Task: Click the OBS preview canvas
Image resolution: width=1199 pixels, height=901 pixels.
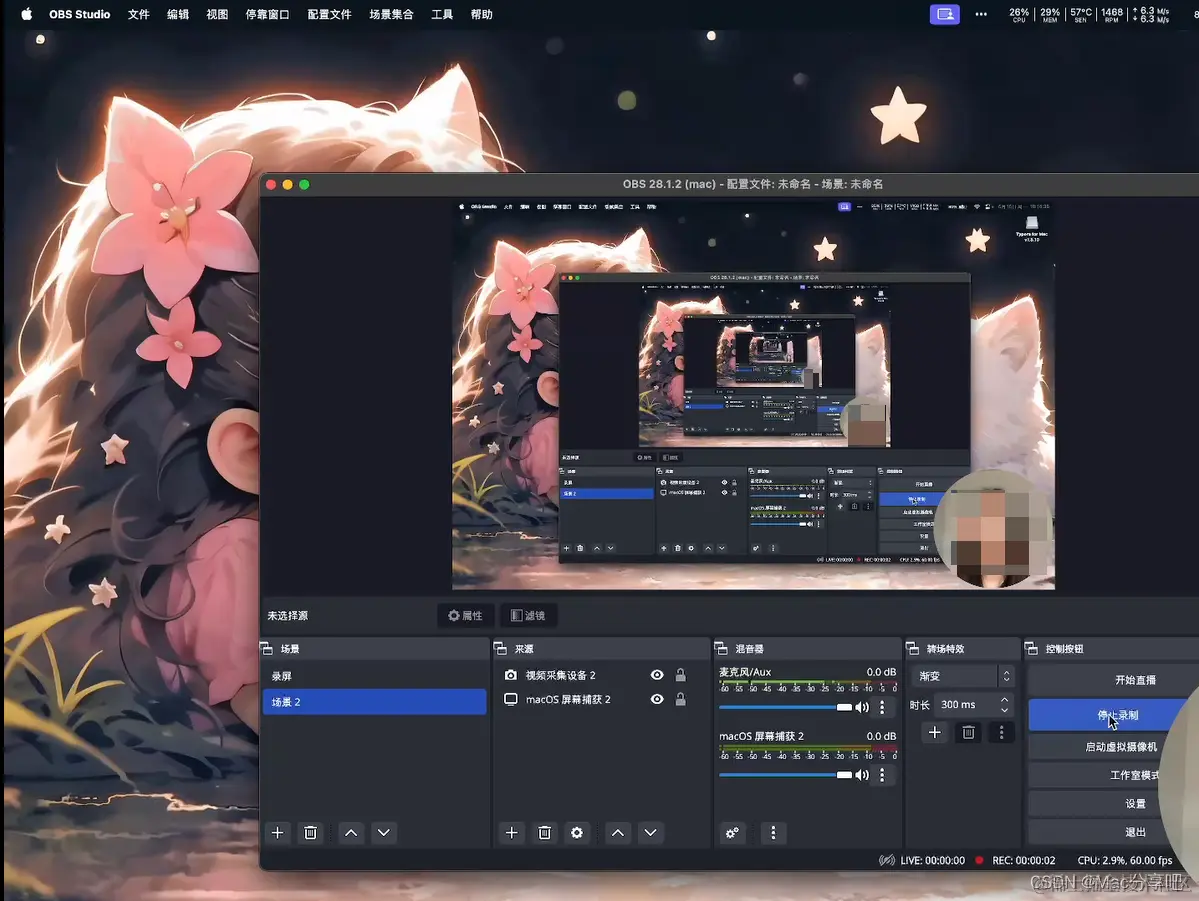Action: (753, 395)
